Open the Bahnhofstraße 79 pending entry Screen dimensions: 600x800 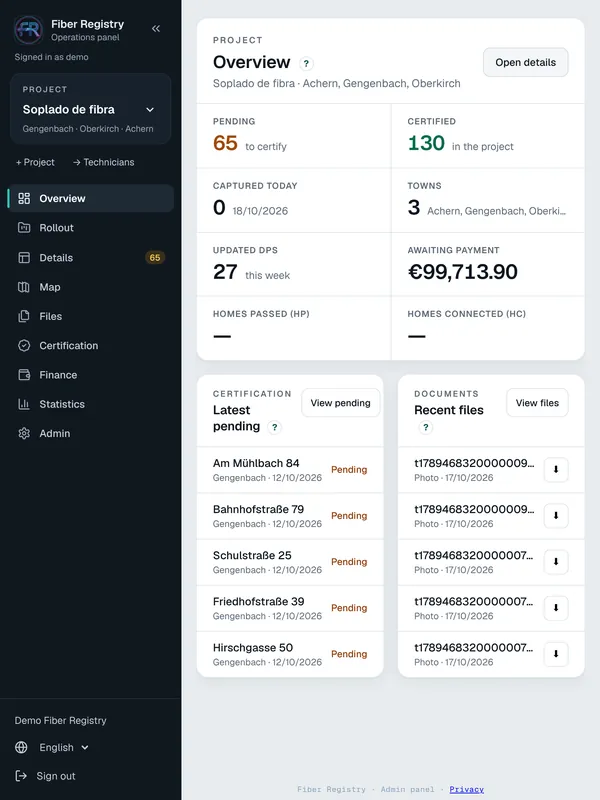290,516
